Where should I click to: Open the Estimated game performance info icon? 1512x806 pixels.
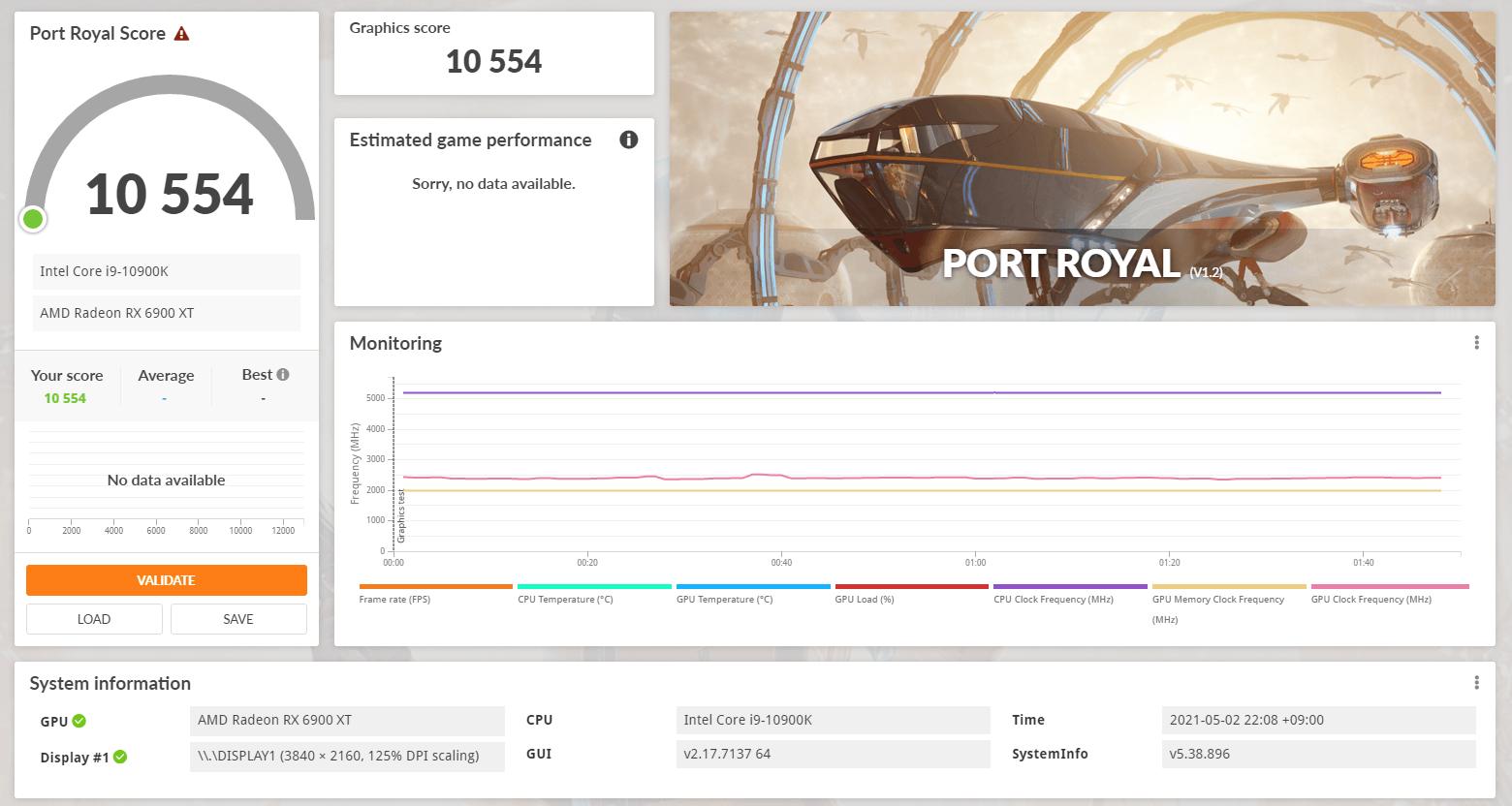629,139
